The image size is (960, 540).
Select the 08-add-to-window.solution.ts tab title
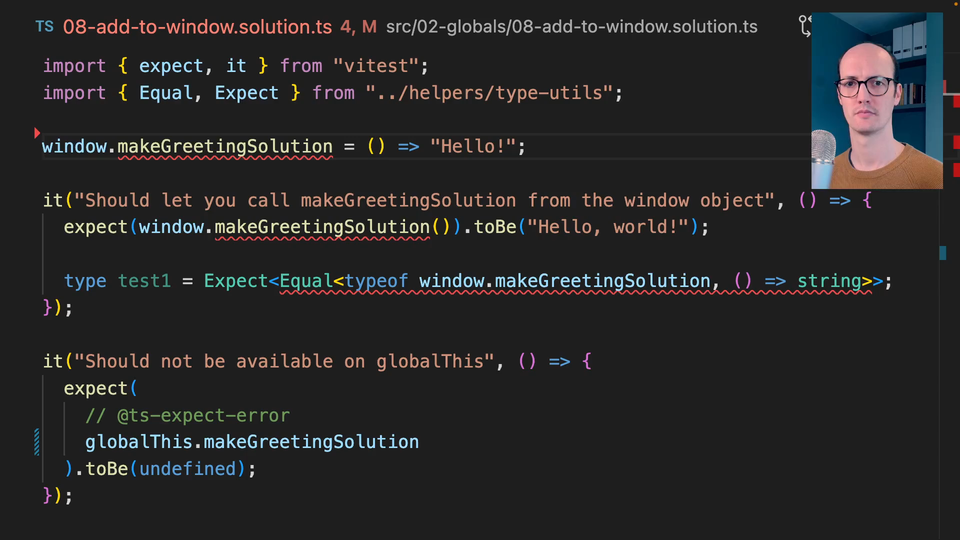tap(197, 26)
